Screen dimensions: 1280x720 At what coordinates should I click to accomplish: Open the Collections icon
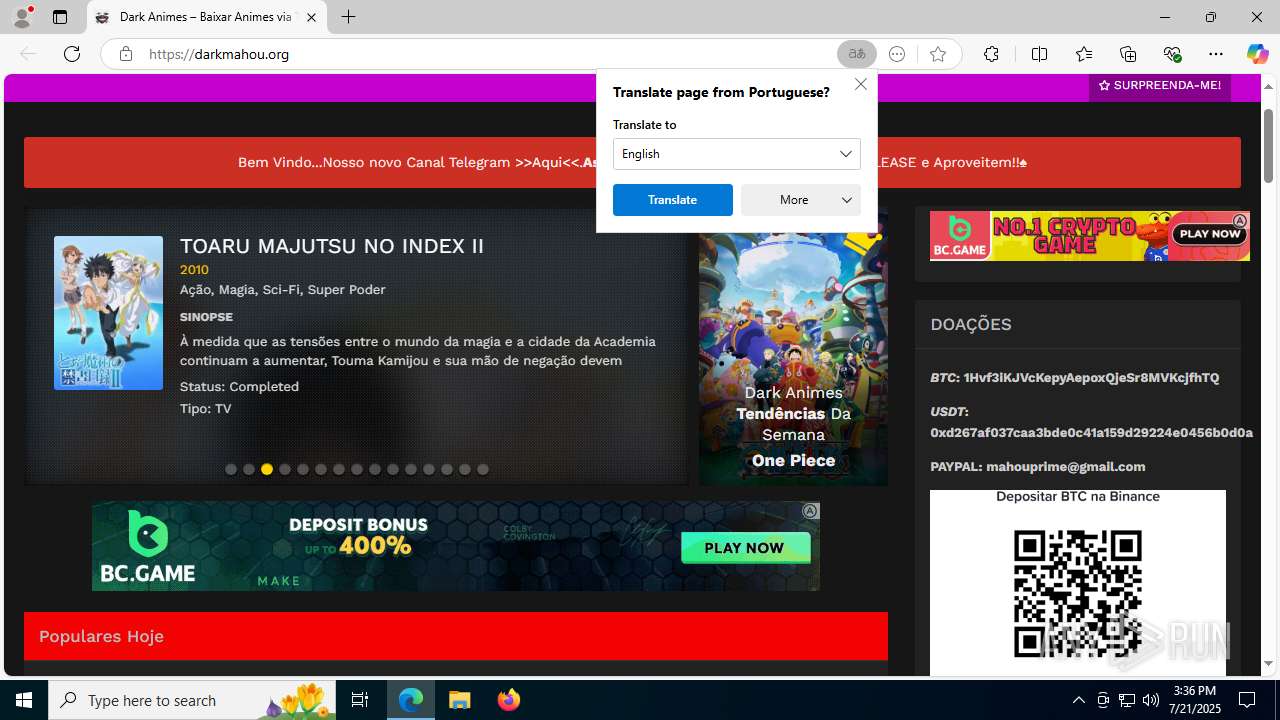point(1128,54)
